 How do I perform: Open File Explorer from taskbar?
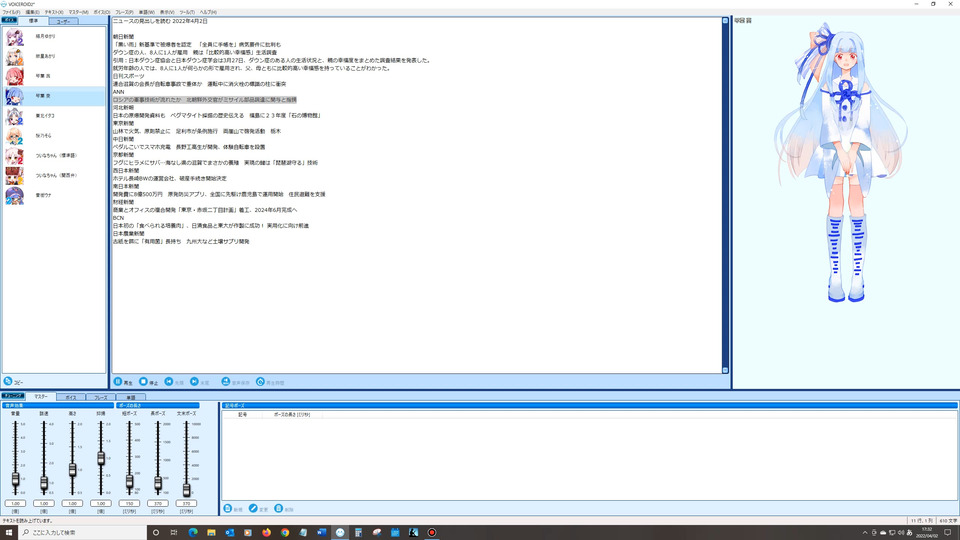coord(211,533)
